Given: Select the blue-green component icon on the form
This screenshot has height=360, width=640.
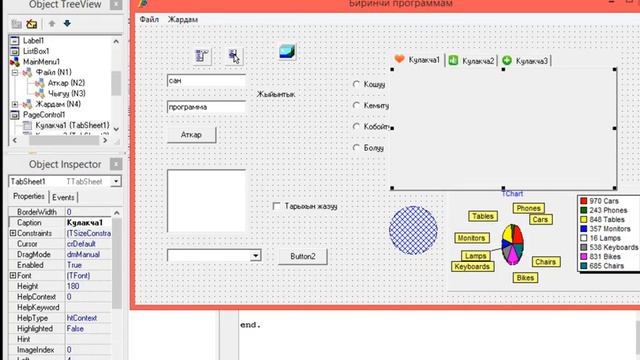Looking at the screenshot, I should coord(287,52).
